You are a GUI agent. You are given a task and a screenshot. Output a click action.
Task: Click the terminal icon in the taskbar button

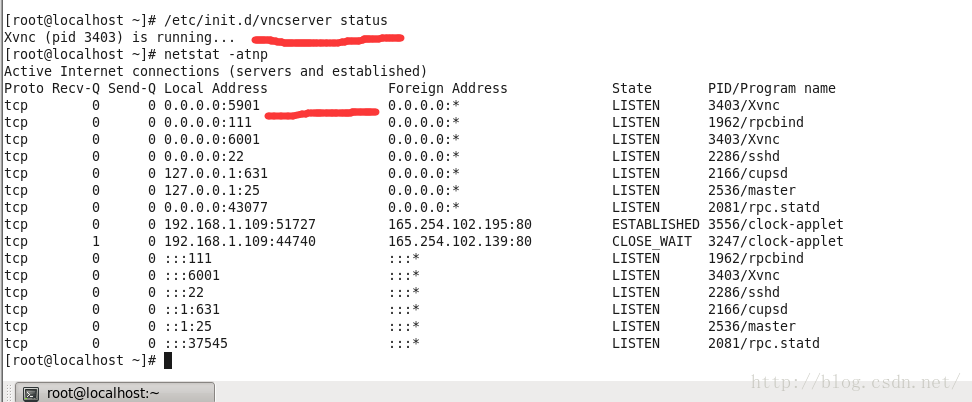tap(31, 393)
